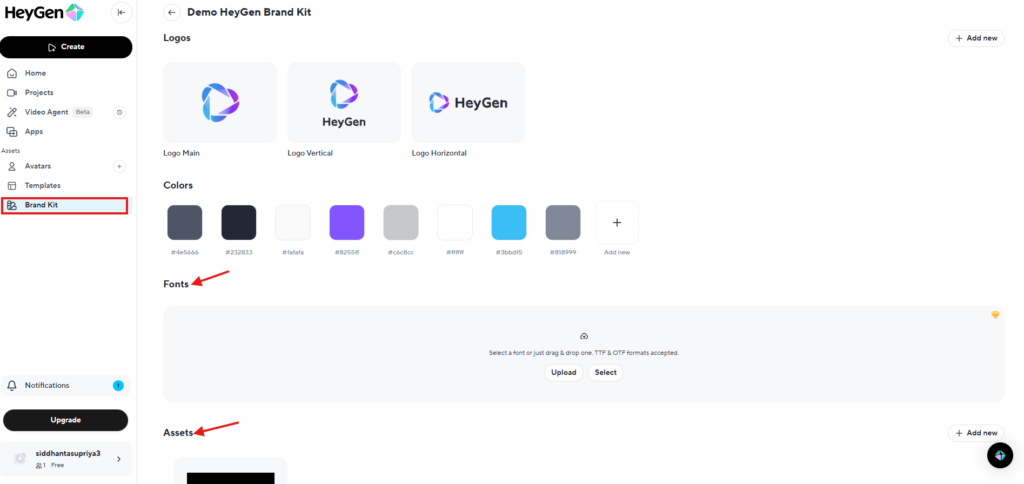Select the Logo Horizontal thumbnail

click(x=468, y=103)
